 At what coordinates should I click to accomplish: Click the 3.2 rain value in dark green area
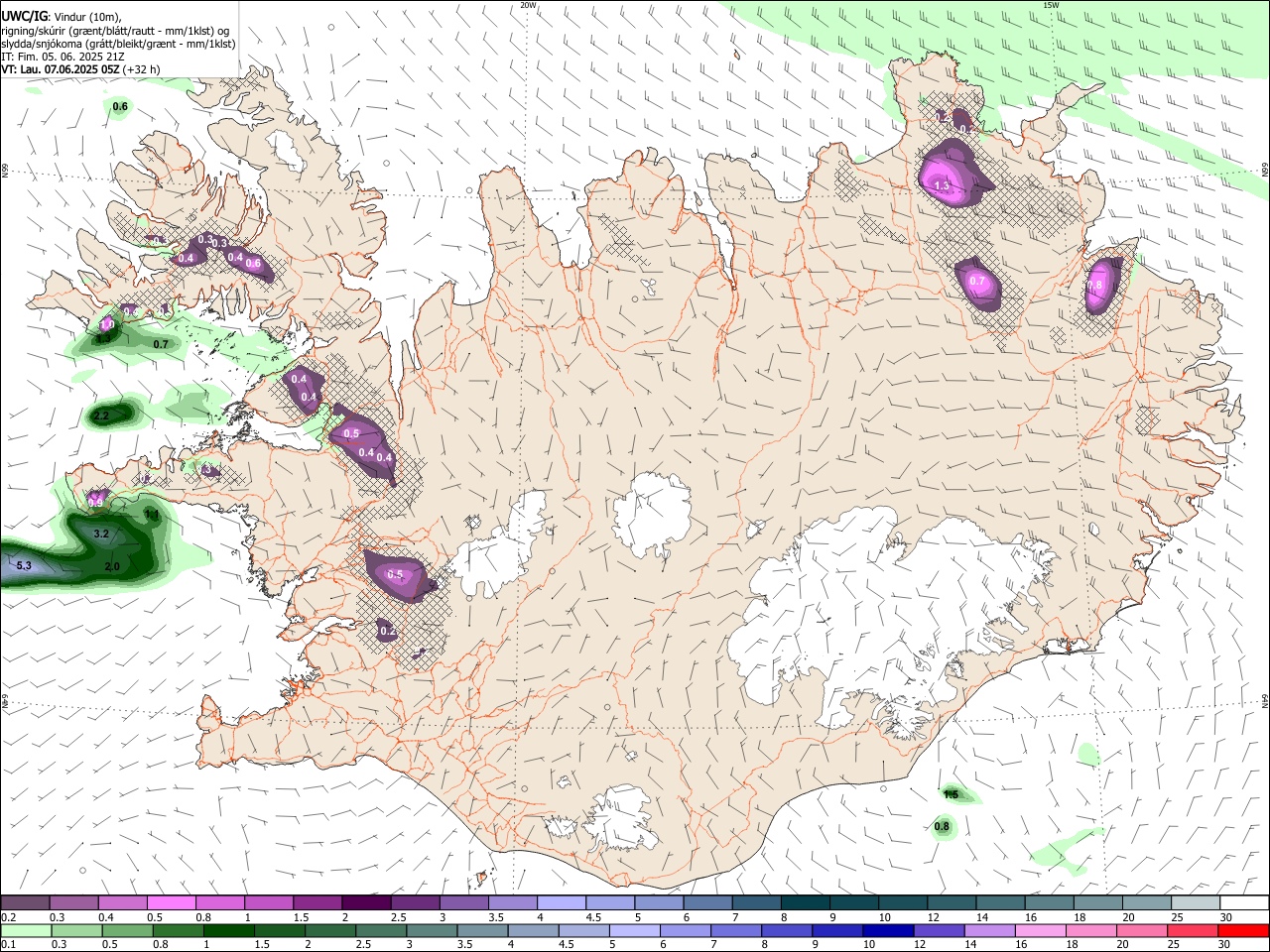pyautogui.click(x=100, y=534)
